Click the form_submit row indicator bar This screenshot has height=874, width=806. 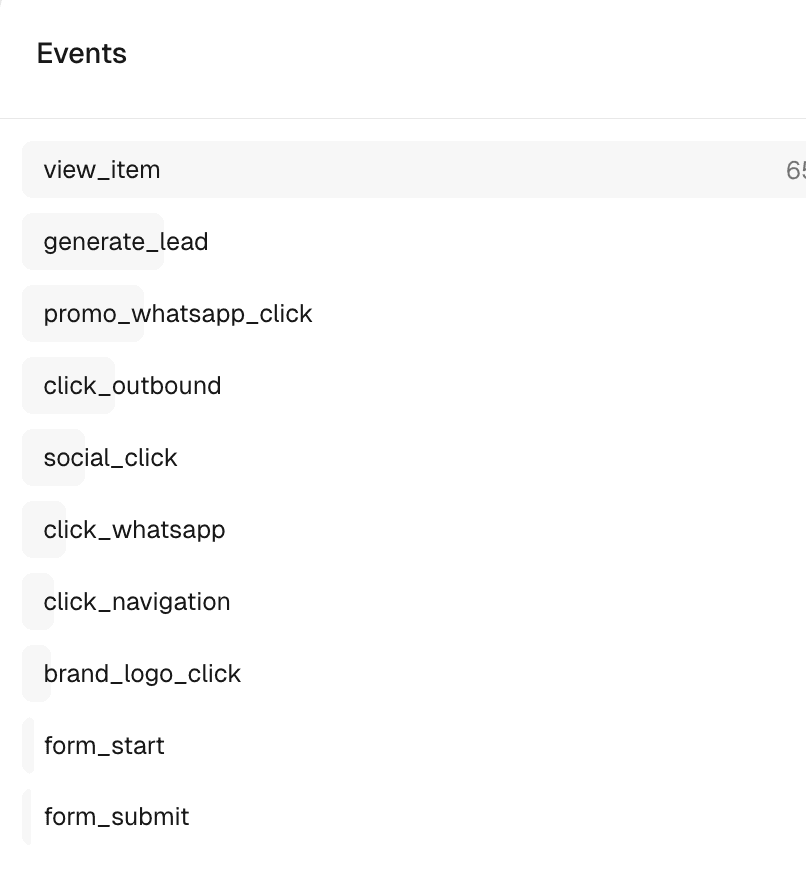(25, 817)
